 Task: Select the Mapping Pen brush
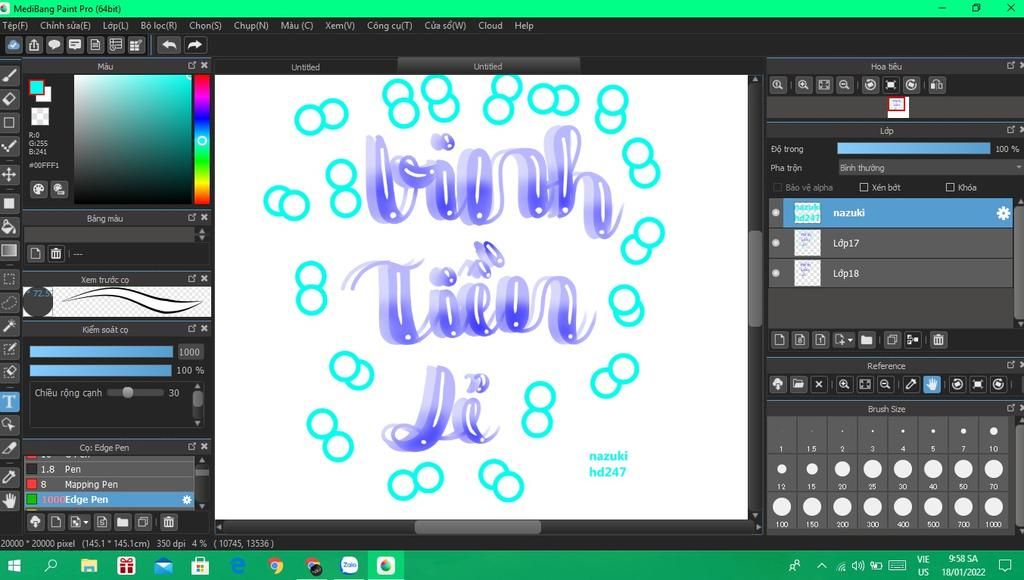(109, 484)
